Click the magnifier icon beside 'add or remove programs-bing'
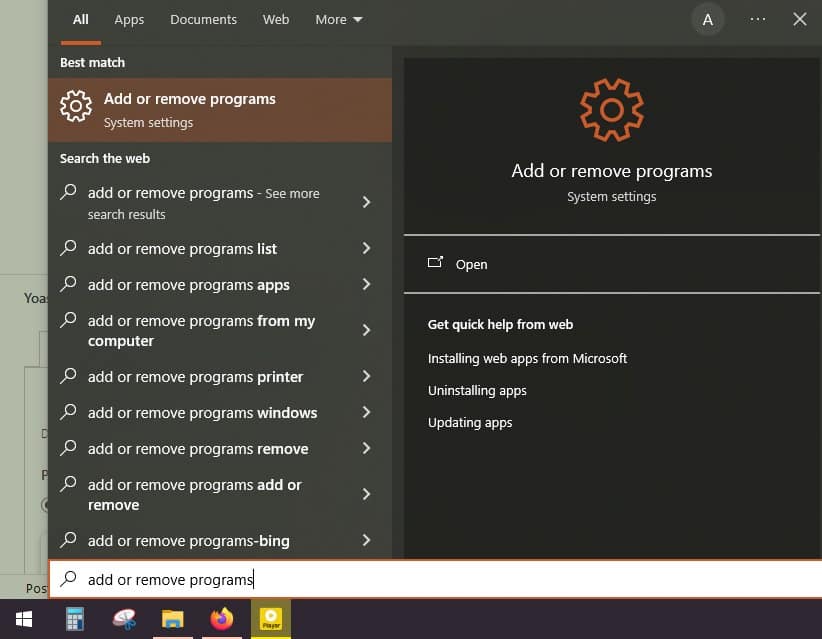 click(68, 540)
